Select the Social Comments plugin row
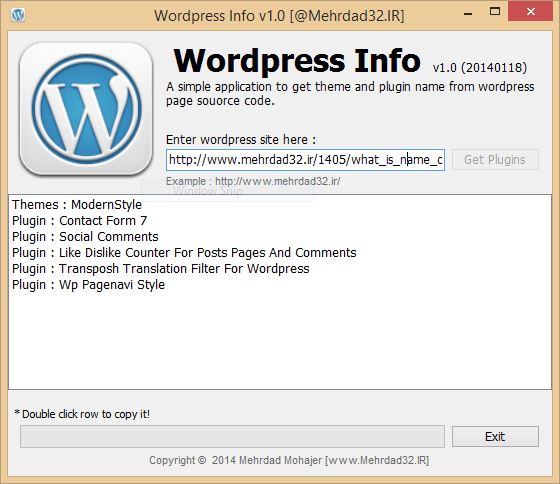The height and width of the screenshot is (484, 560). 280,236
